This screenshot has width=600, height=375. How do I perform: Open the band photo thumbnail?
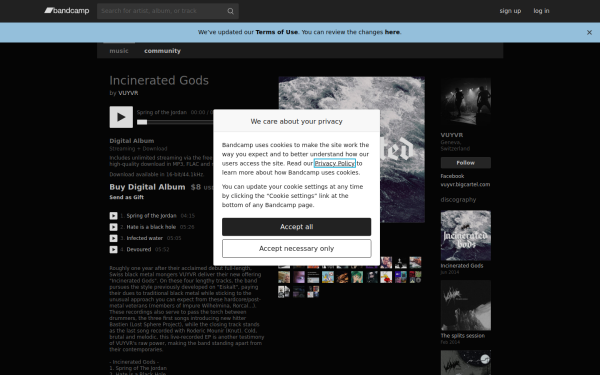[466, 102]
